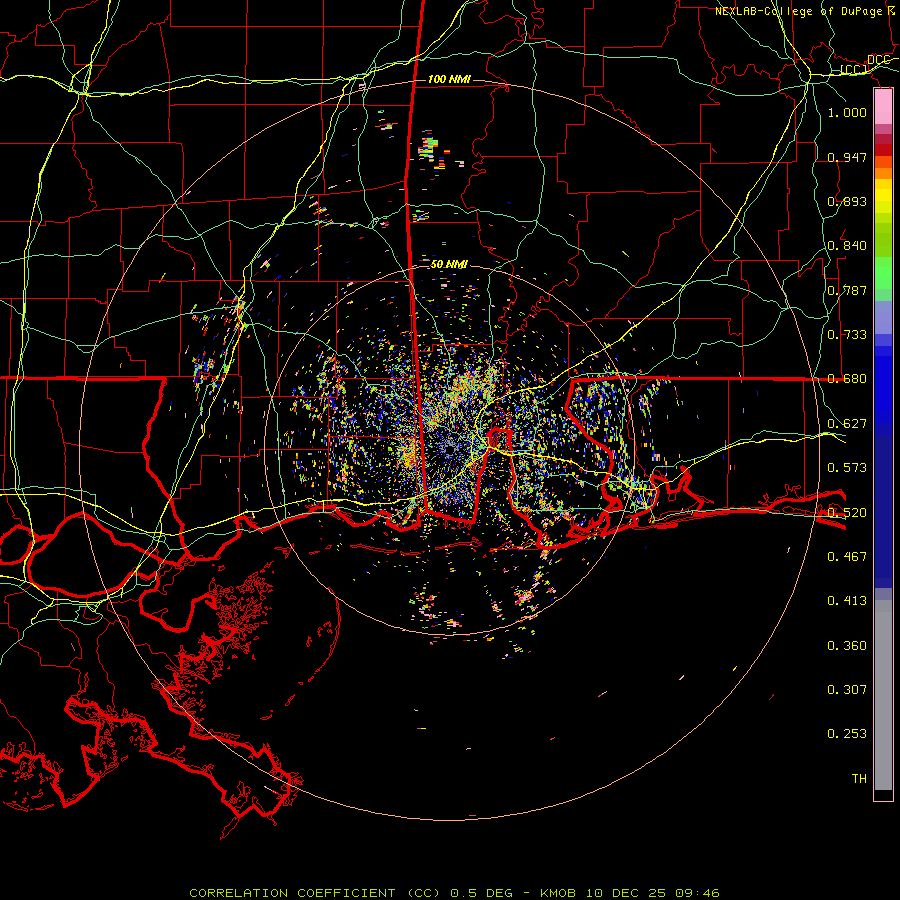The image size is (900, 900).
Task: Pick the lavender band on the color scale
Action: [x=883, y=317]
